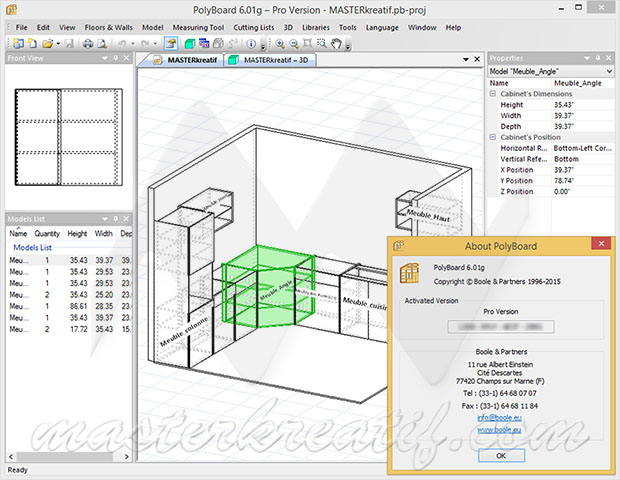Collapse the Cabinet's Dimensions group
The height and width of the screenshot is (480, 620).
point(493,94)
